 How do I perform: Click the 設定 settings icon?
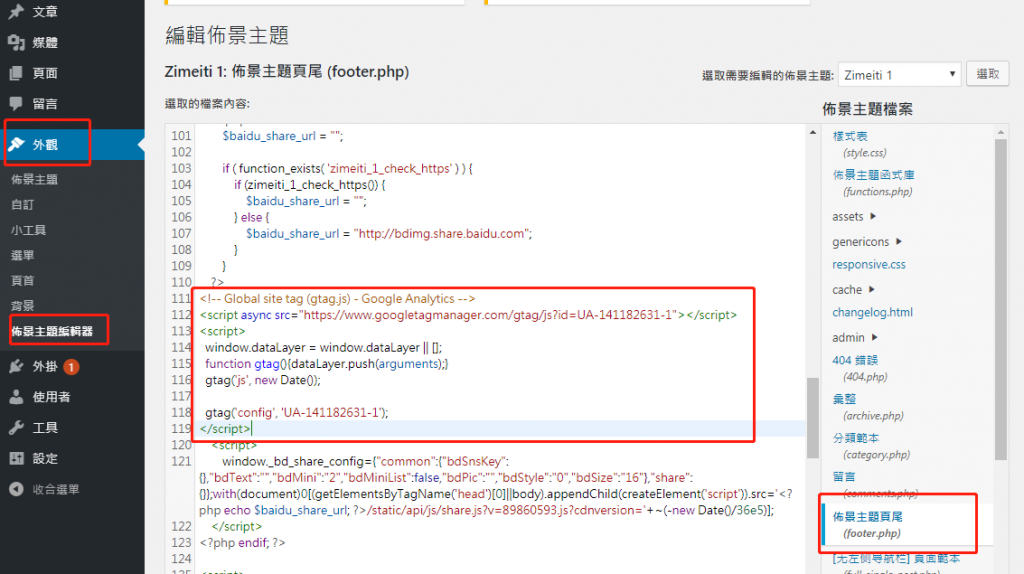coord(16,458)
